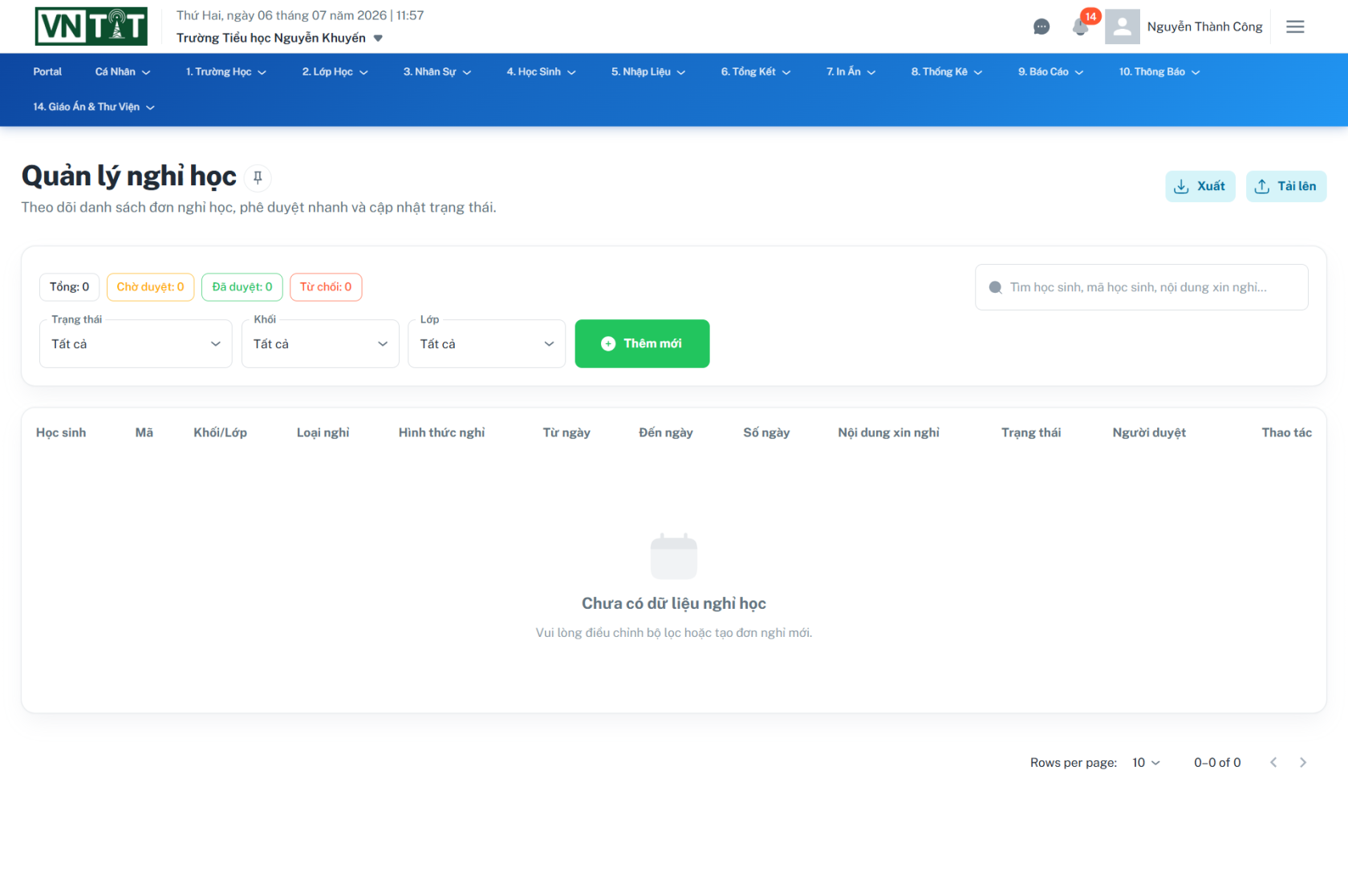The width and height of the screenshot is (1348, 896).
Task: Open the chat messages icon
Action: coord(1041,27)
